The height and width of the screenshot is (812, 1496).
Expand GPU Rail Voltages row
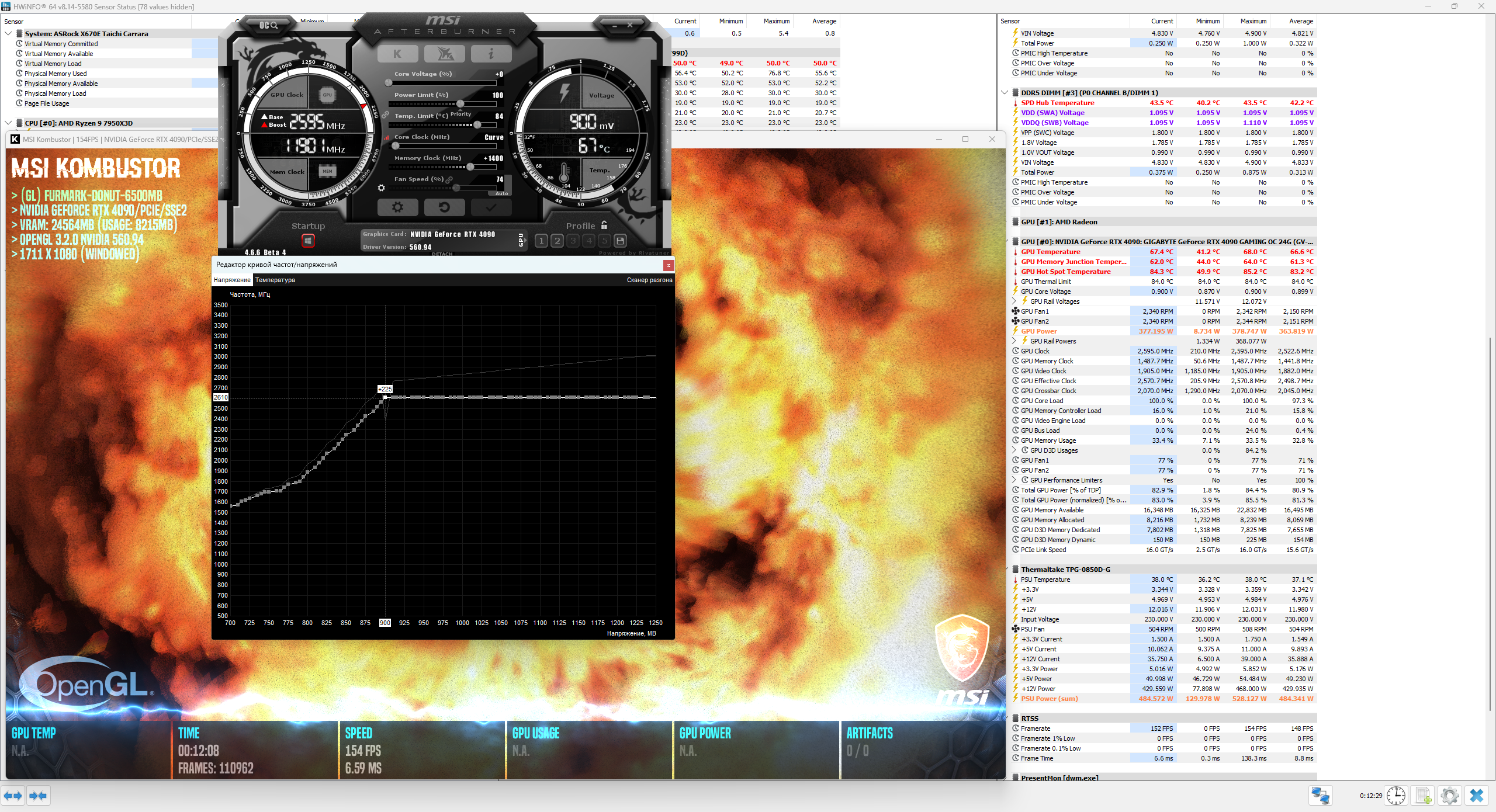point(1014,301)
